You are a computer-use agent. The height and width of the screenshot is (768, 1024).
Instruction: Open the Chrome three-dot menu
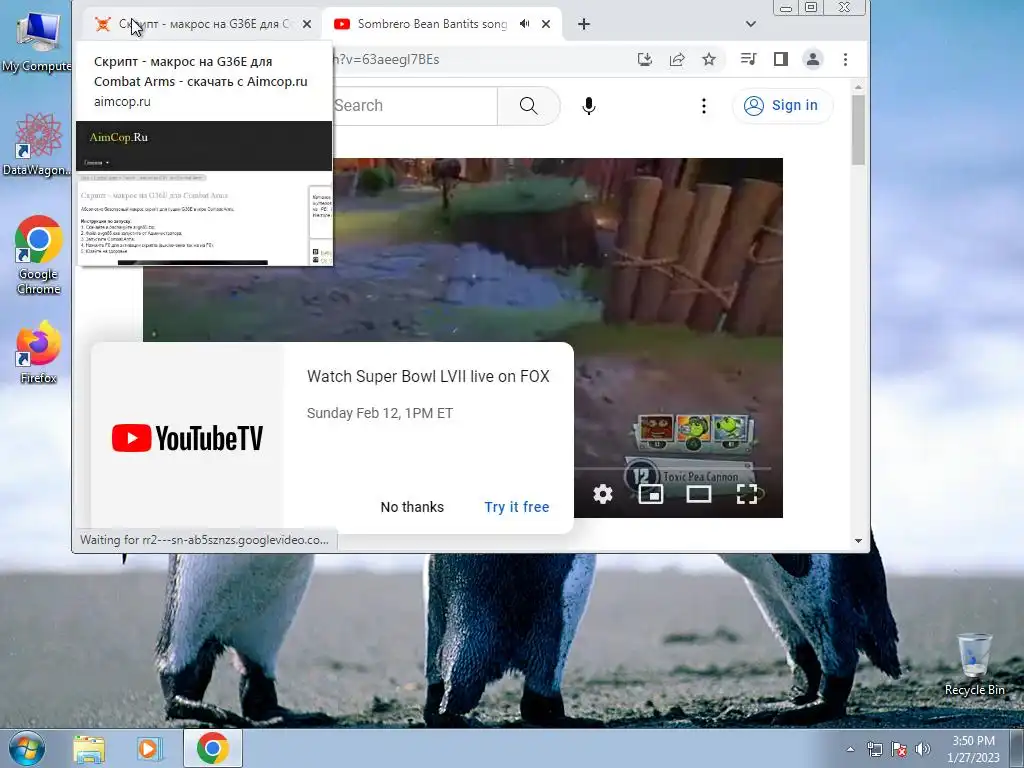[x=846, y=59]
